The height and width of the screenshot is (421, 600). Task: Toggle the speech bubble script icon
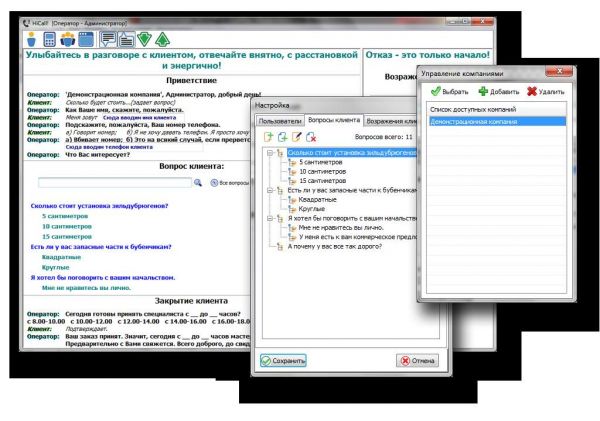(108, 39)
